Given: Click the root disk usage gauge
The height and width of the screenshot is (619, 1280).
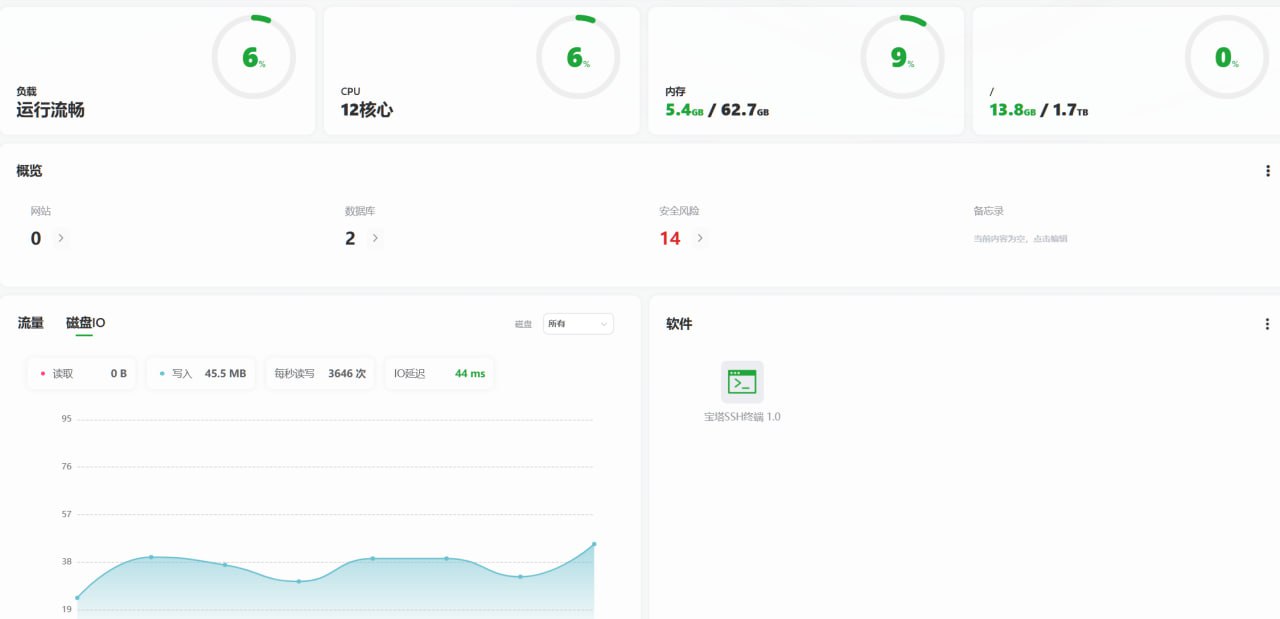Looking at the screenshot, I should coord(1226,57).
